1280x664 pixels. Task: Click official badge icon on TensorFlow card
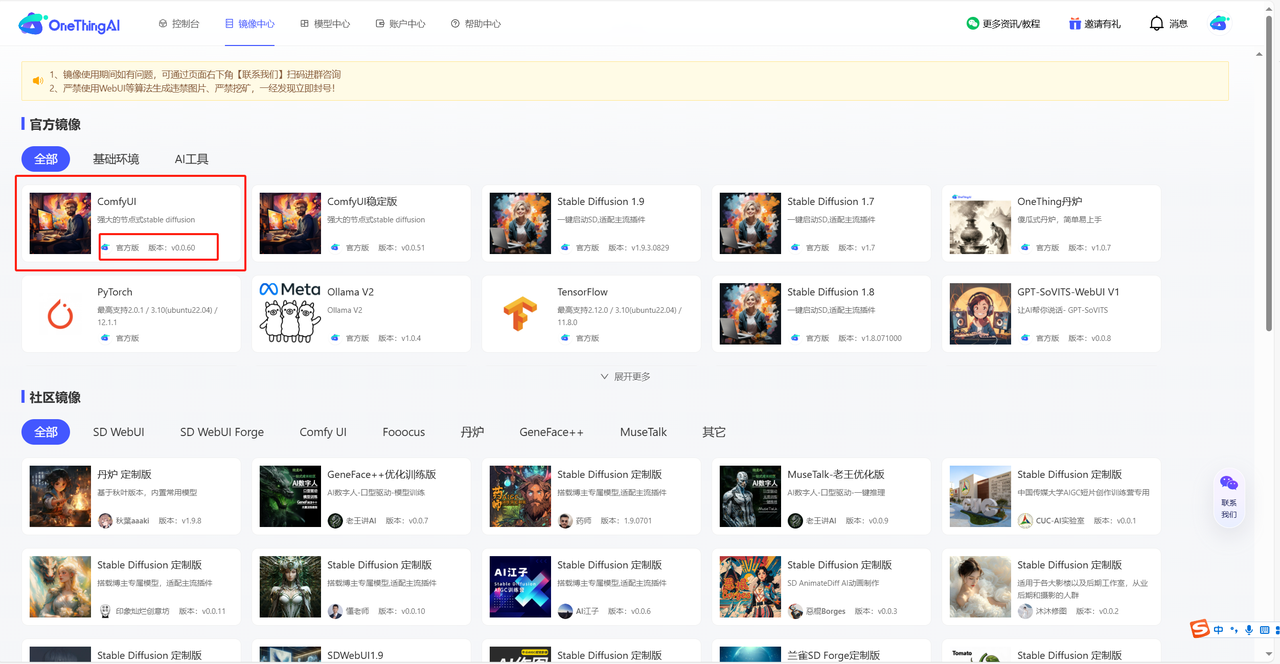point(565,338)
